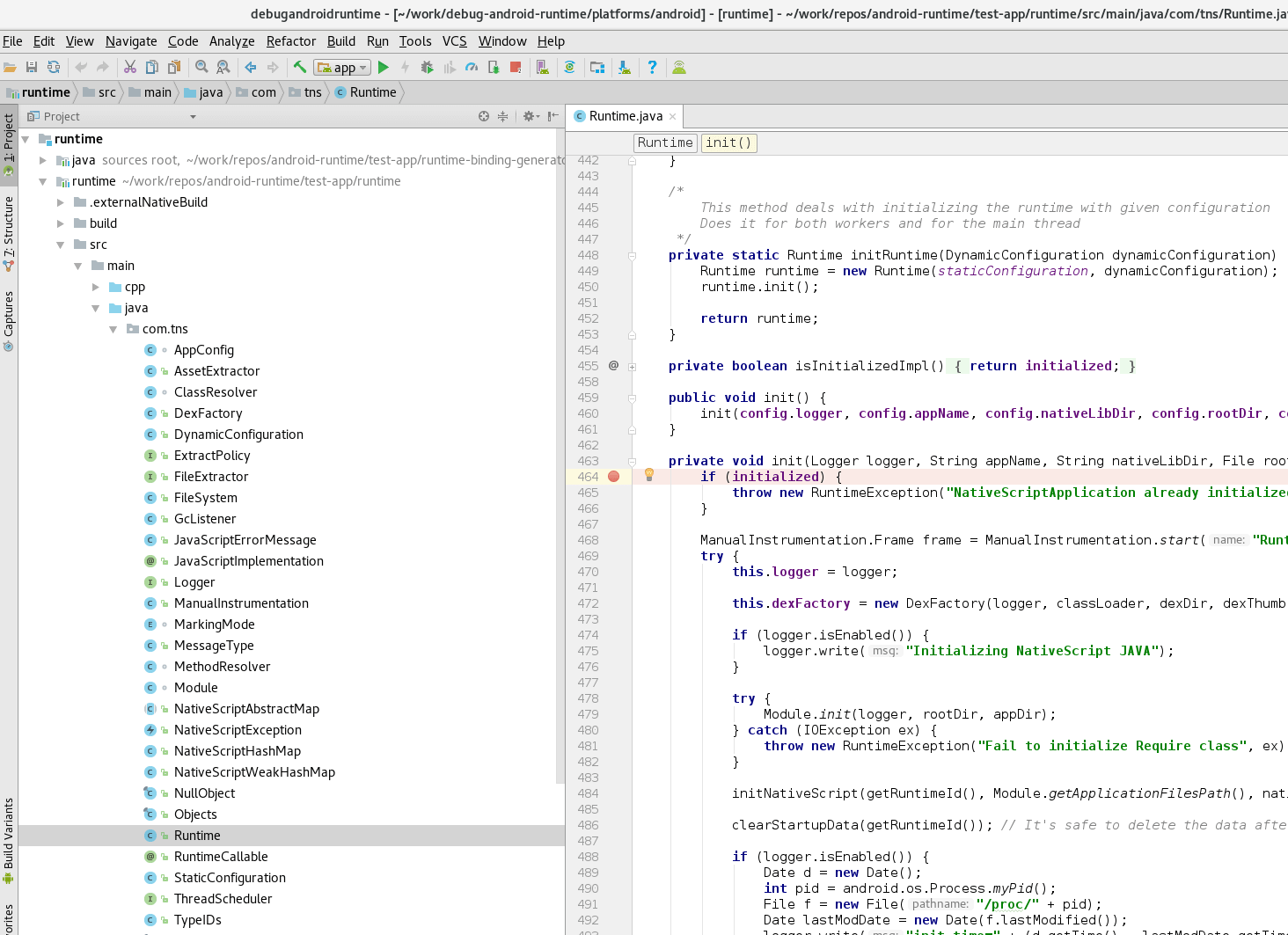Build the project with the hammer icon
Viewport: 1288px width, 935px height.
click(299, 67)
